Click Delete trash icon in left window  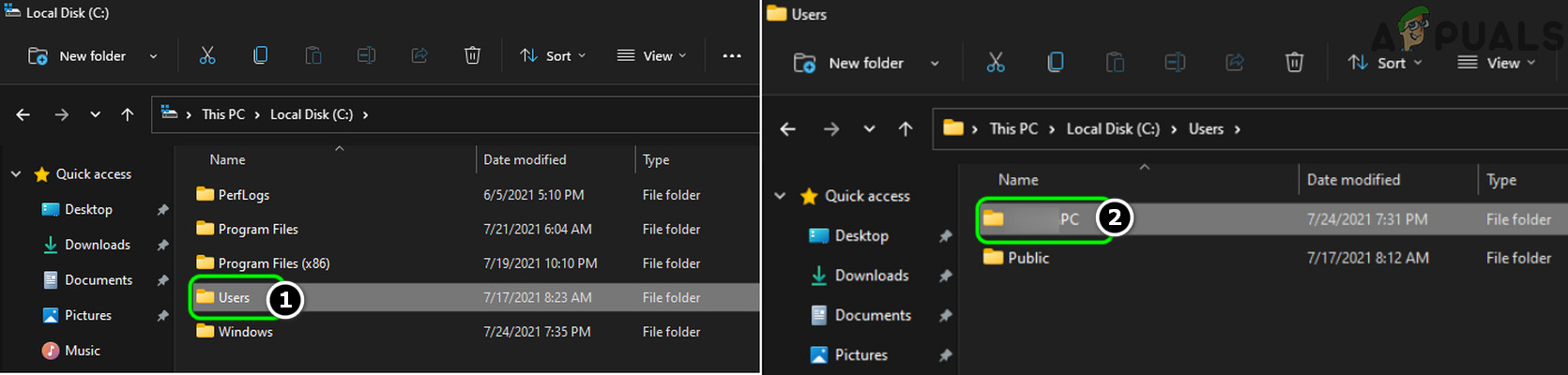click(x=472, y=56)
